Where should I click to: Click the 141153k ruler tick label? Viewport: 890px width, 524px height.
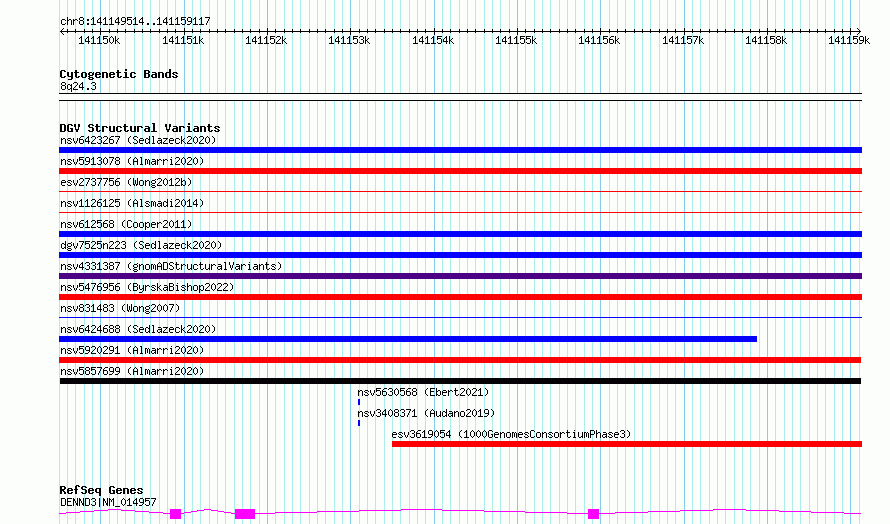(x=349, y=40)
